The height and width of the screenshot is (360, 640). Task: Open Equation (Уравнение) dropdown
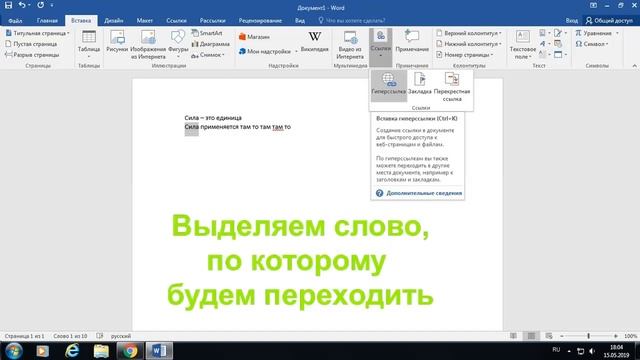[597, 33]
